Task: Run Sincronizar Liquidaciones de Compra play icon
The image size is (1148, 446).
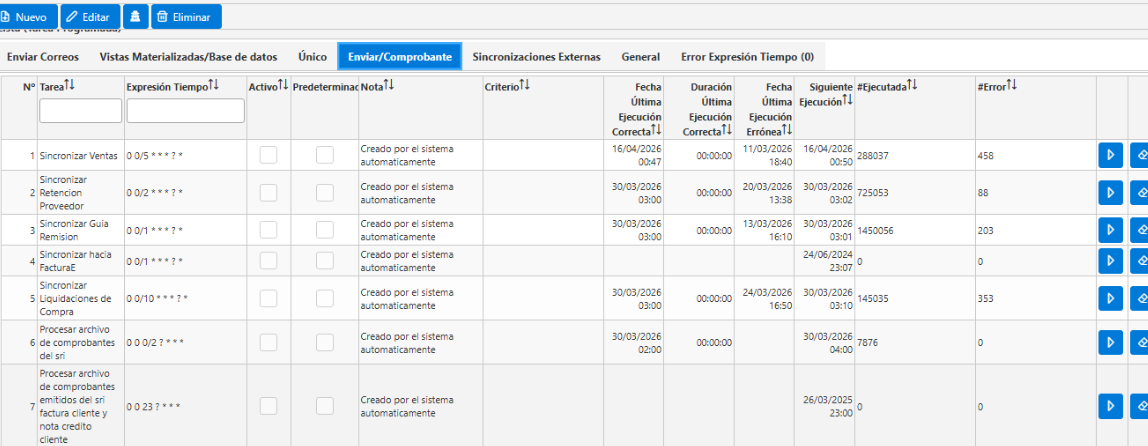Action: 1110,298
